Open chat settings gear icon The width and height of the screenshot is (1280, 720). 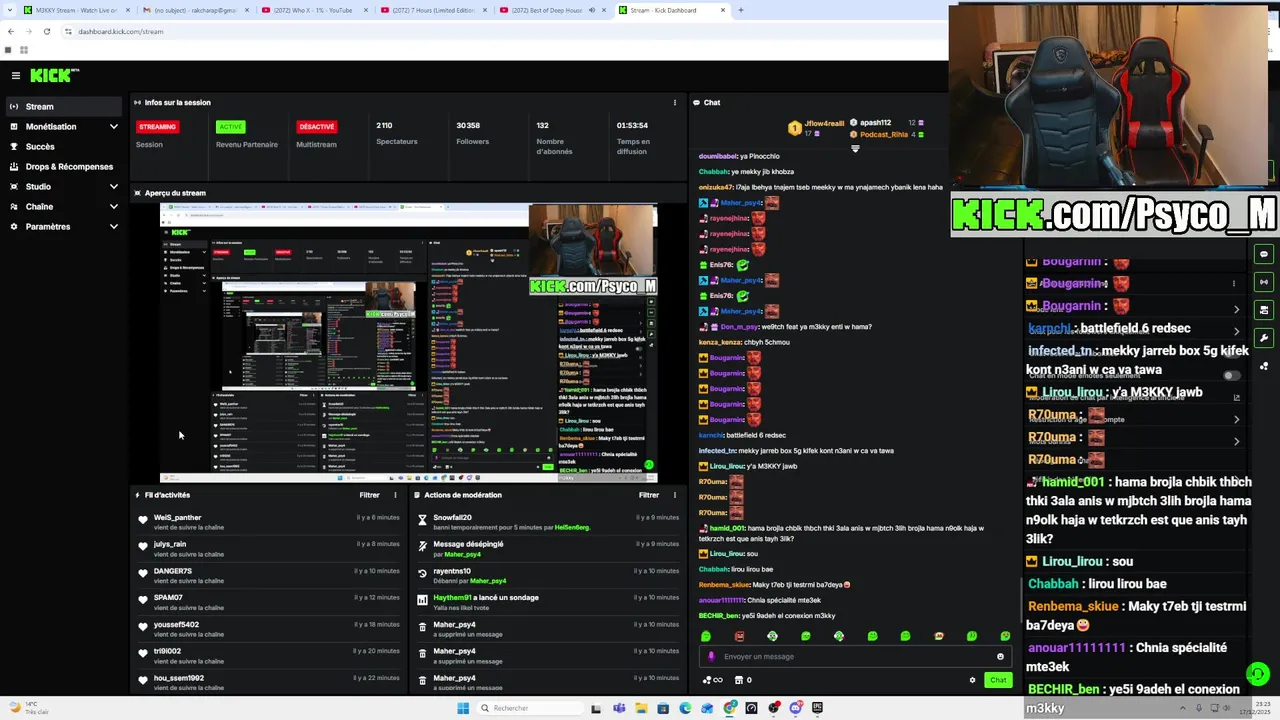(x=972, y=680)
